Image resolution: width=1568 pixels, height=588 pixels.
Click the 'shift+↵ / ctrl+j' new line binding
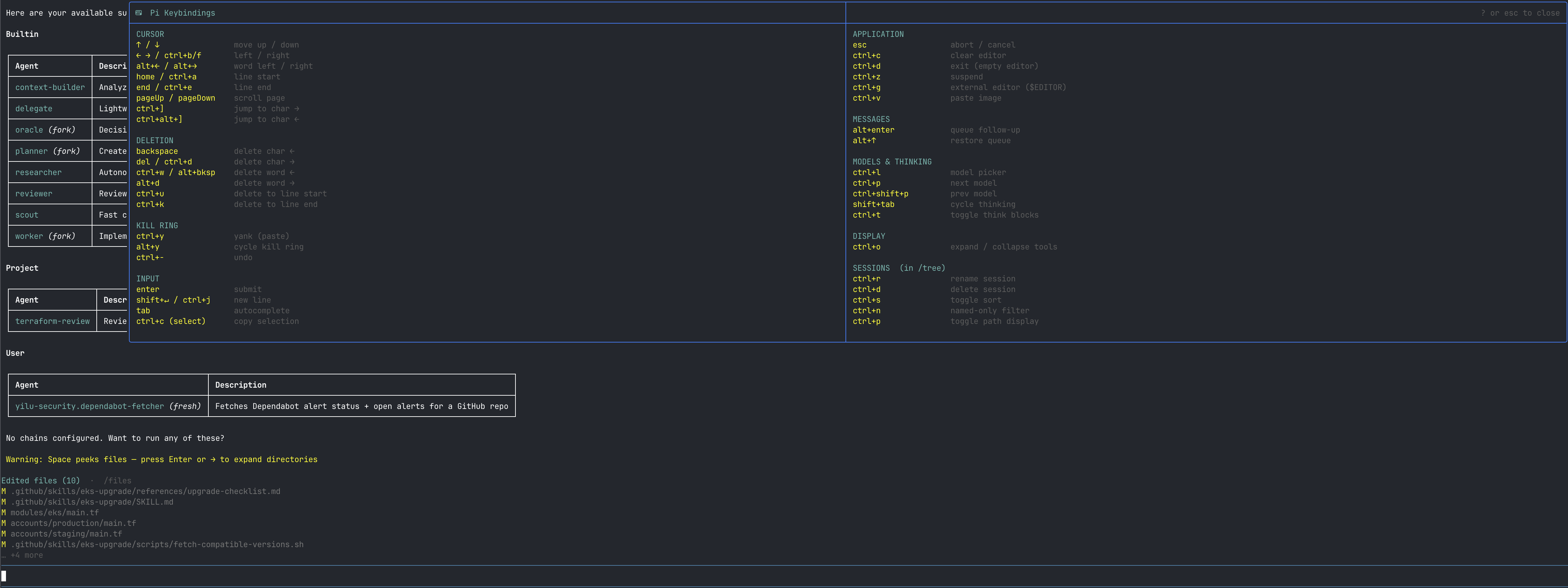[173, 300]
